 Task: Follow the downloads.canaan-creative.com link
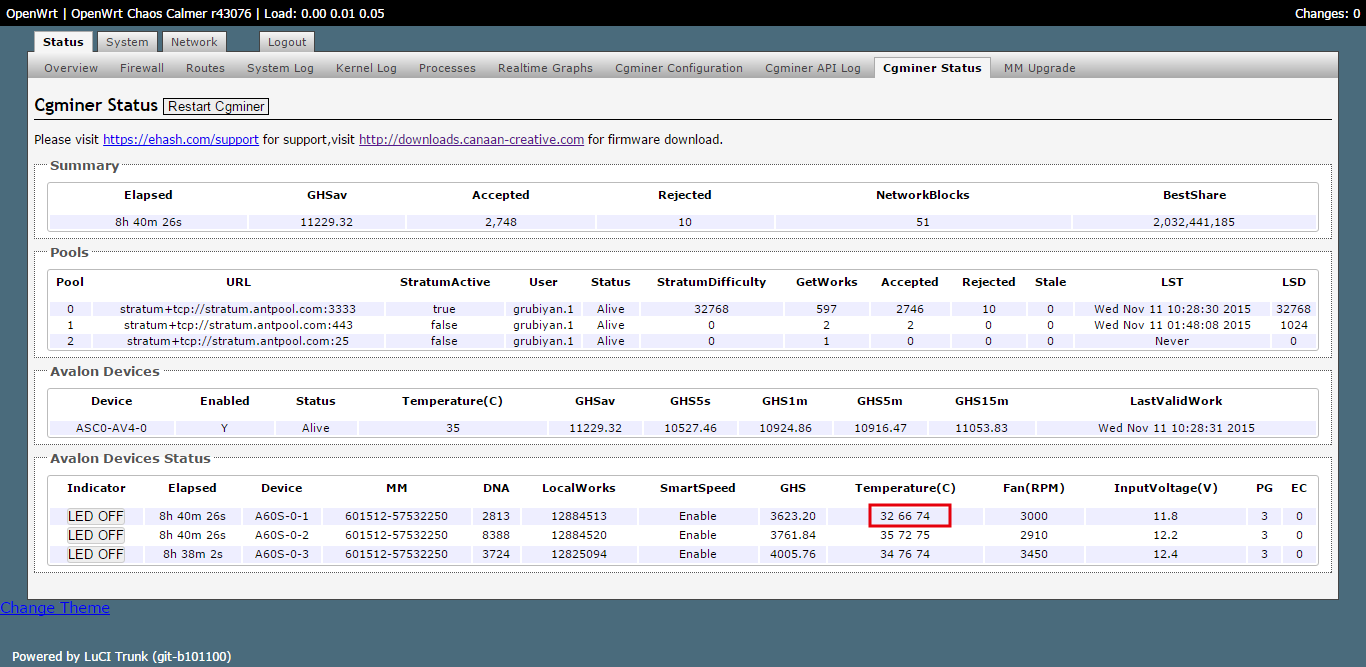[x=471, y=139]
